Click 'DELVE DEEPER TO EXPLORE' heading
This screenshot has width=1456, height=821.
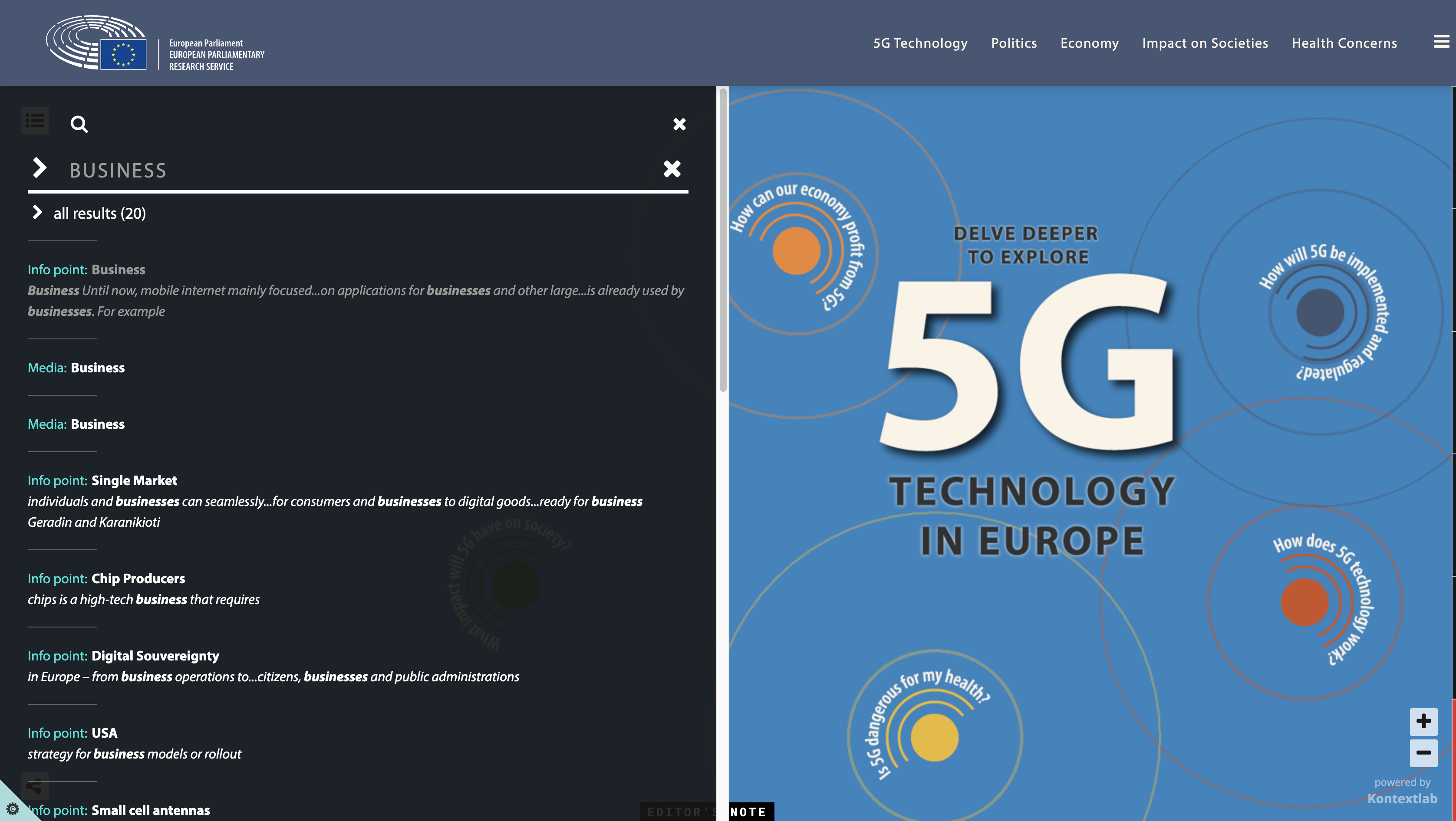(x=1026, y=245)
